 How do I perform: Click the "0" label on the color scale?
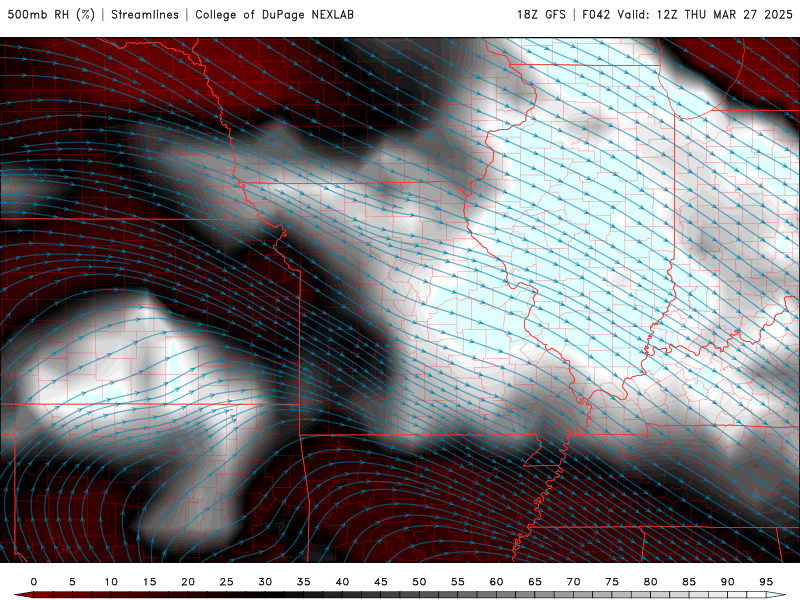point(34,582)
